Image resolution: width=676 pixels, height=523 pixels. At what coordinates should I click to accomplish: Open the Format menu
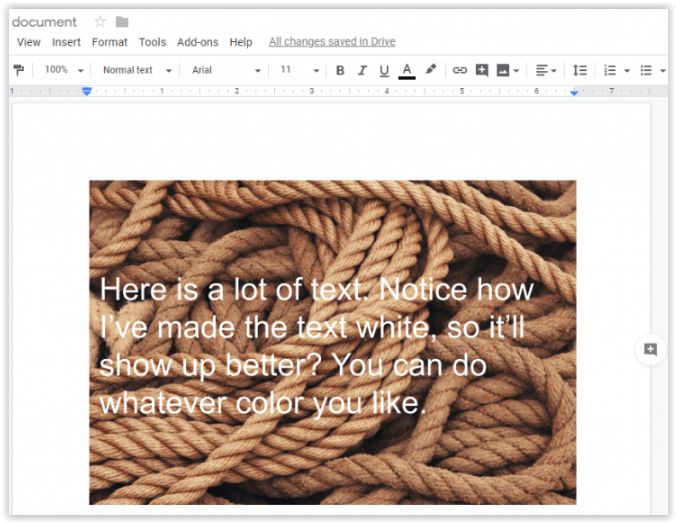click(110, 42)
